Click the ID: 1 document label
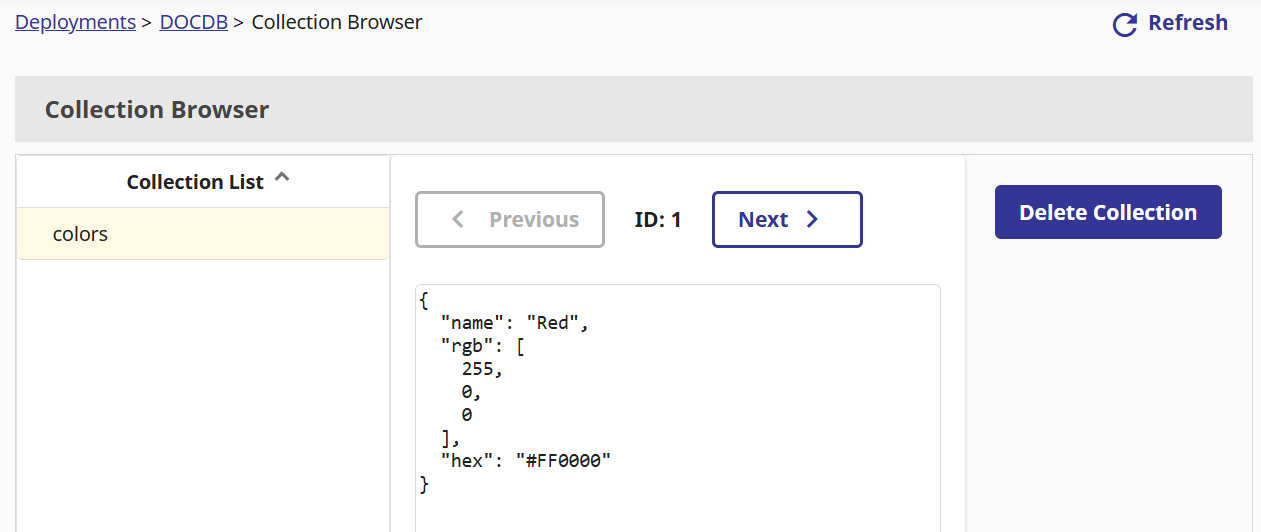 [658, 220]
